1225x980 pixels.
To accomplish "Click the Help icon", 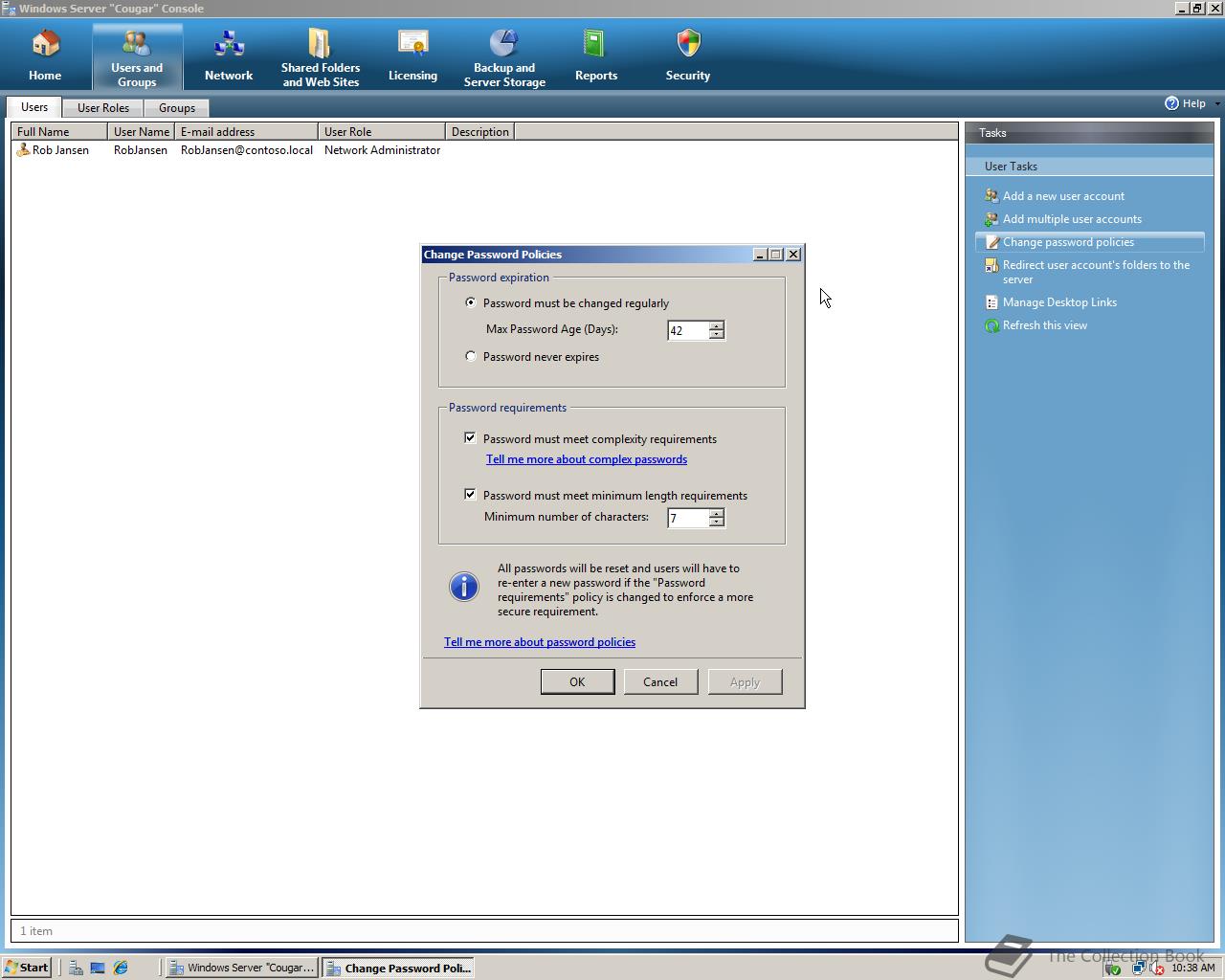I will (x=1171, y=103).
